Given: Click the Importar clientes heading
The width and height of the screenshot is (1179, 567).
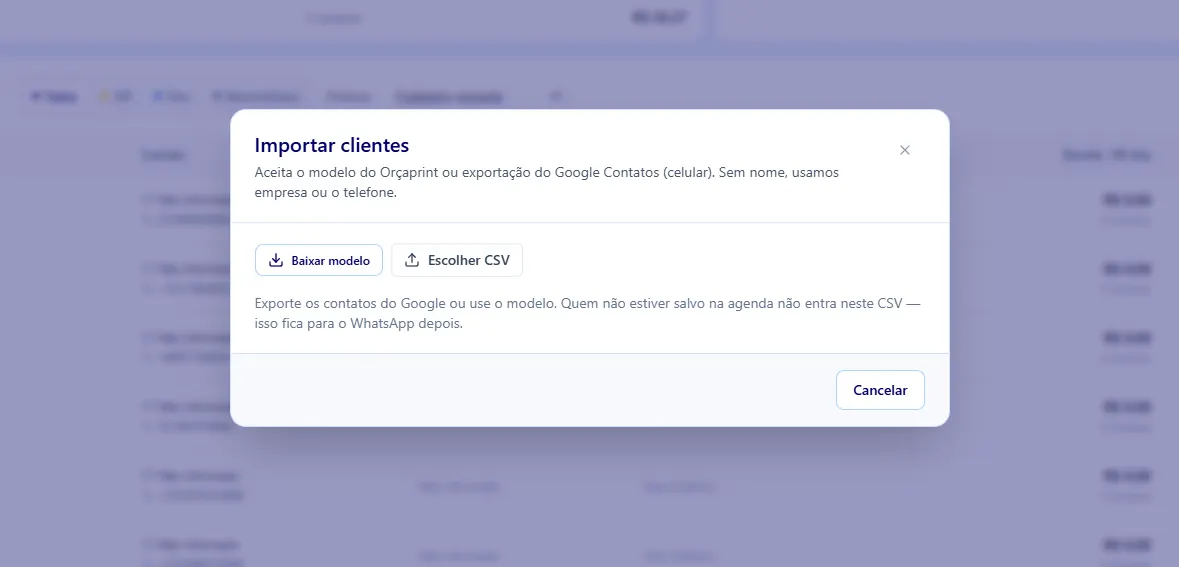Looking at the screenshot, I should click(332, 145).
